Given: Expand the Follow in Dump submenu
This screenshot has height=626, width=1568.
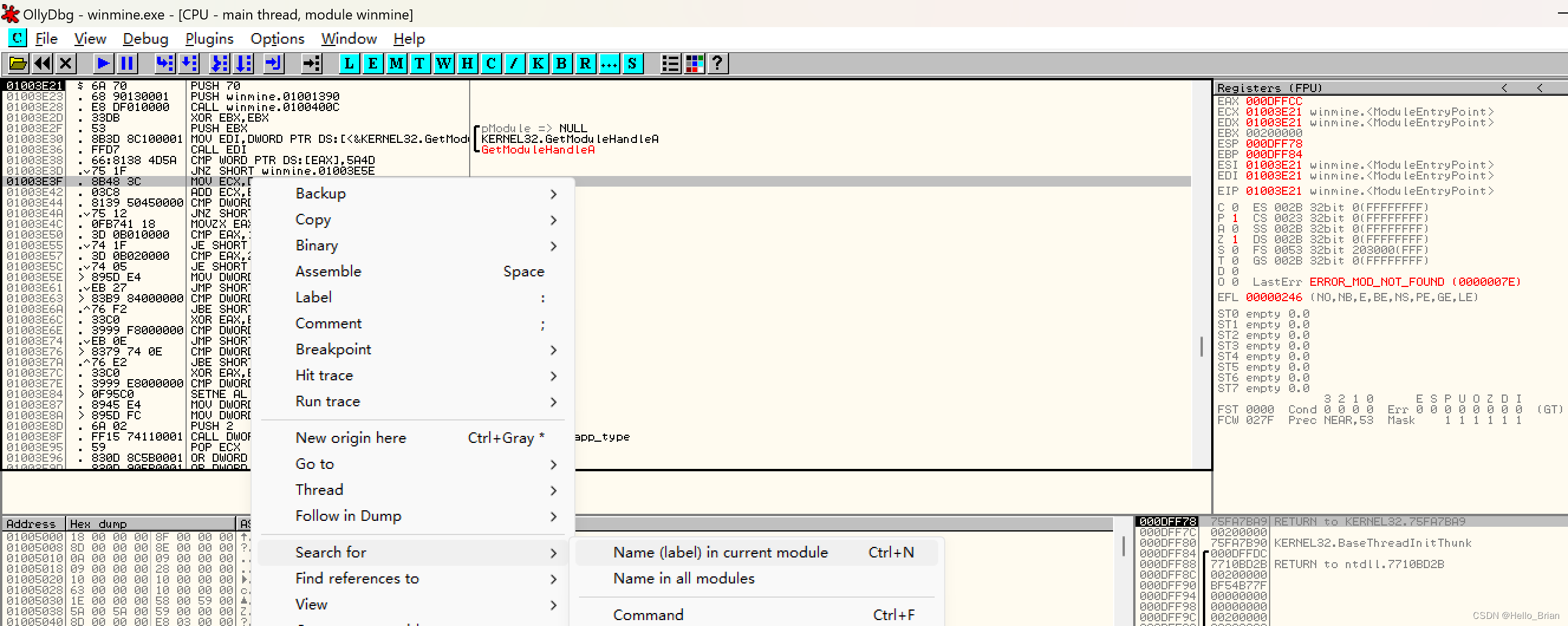Looking at the screenshot, I should click(x=414, y=516).
